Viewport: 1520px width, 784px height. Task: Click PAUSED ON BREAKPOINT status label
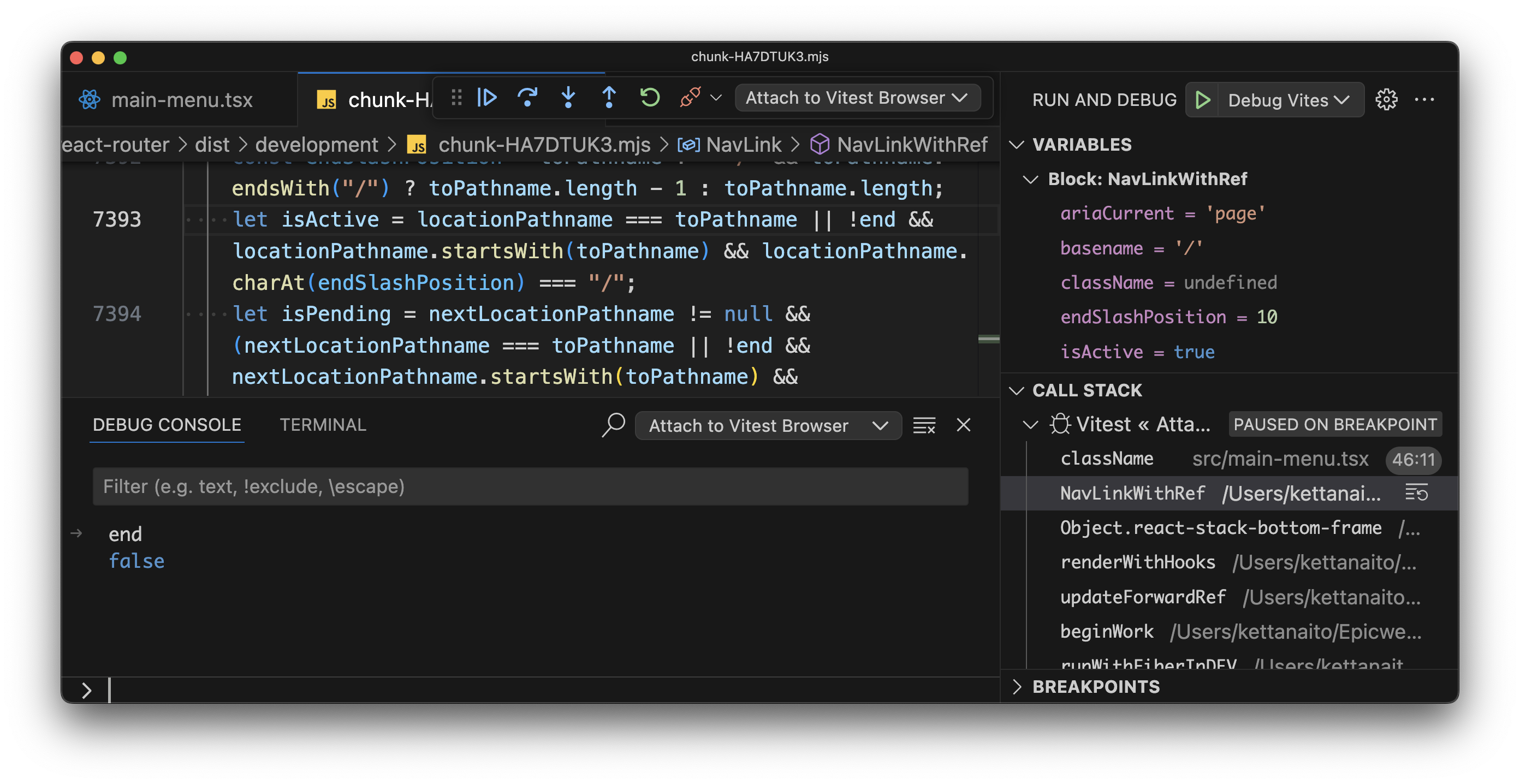(1335, 425)
